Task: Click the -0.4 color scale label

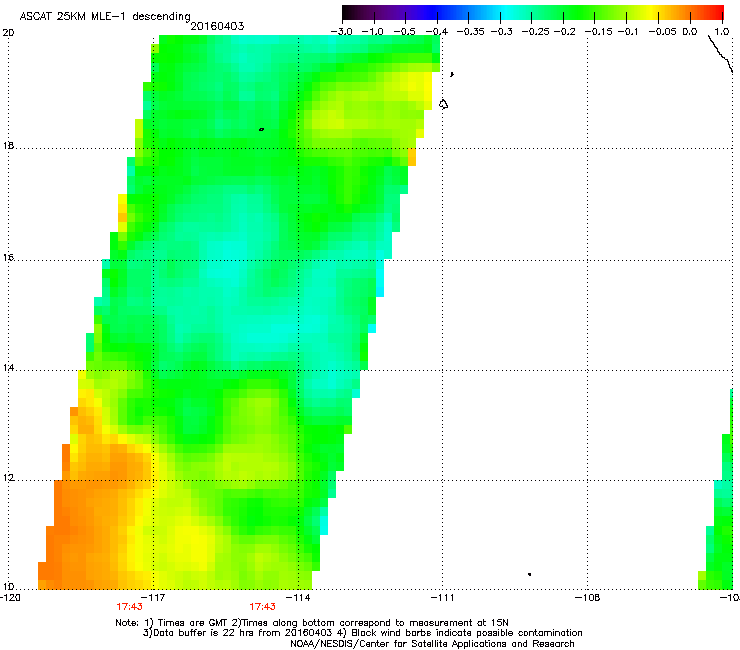Action: pyautogui.click(x=437, y=32)
